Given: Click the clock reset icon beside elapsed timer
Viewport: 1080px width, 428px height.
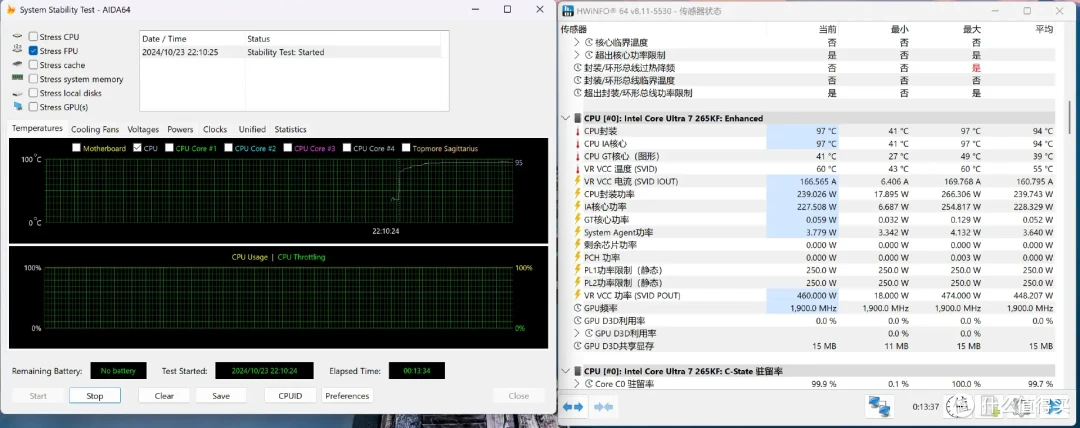Looking at the screenshot, I should [959, 407].
